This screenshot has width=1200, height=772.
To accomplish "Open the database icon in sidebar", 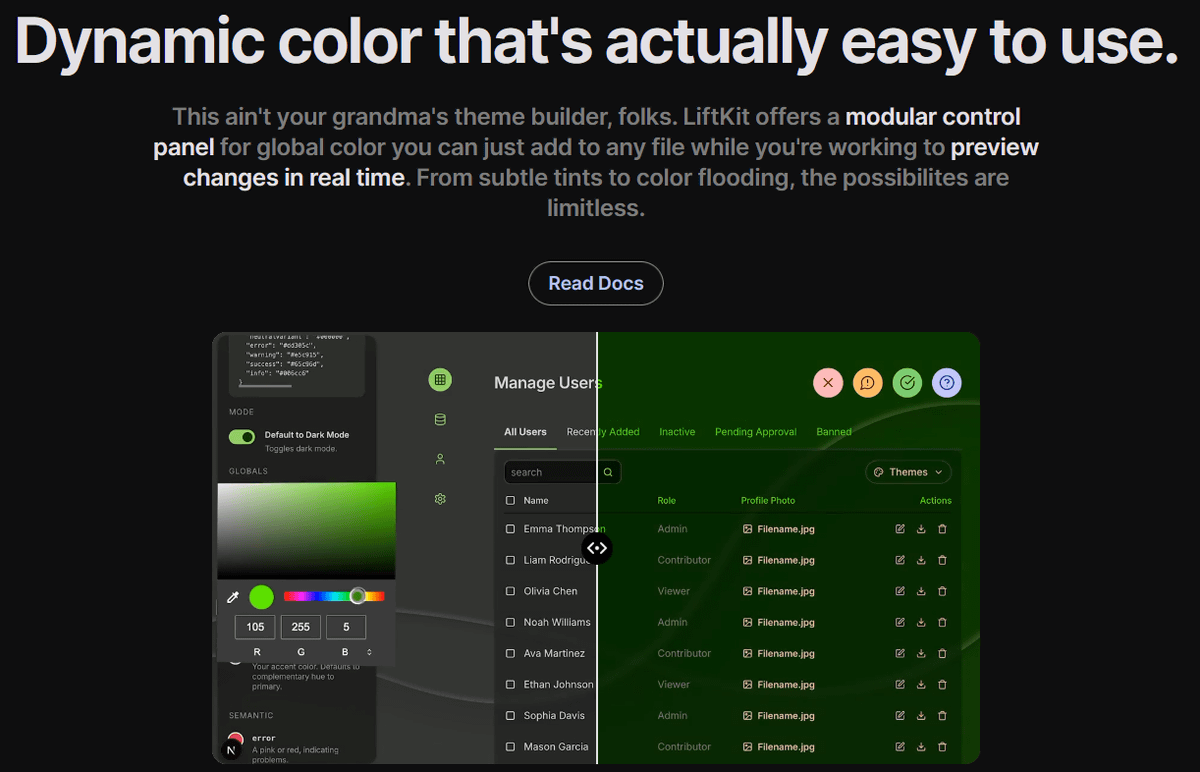I will pyautogui.click(x=440, y=420).
